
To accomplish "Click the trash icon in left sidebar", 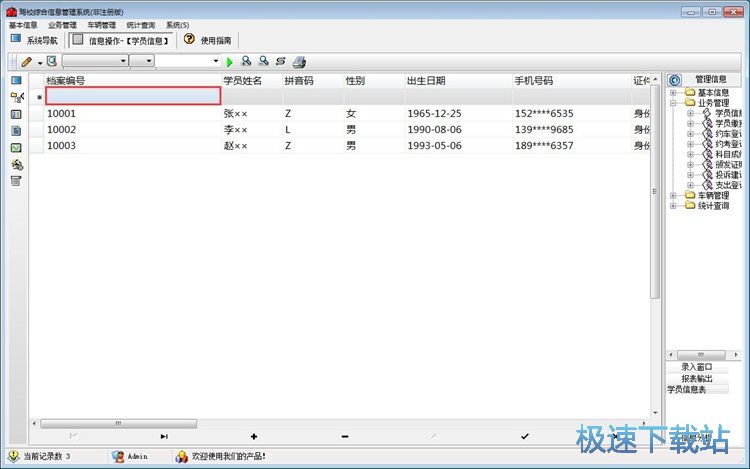I will (16, 181).
